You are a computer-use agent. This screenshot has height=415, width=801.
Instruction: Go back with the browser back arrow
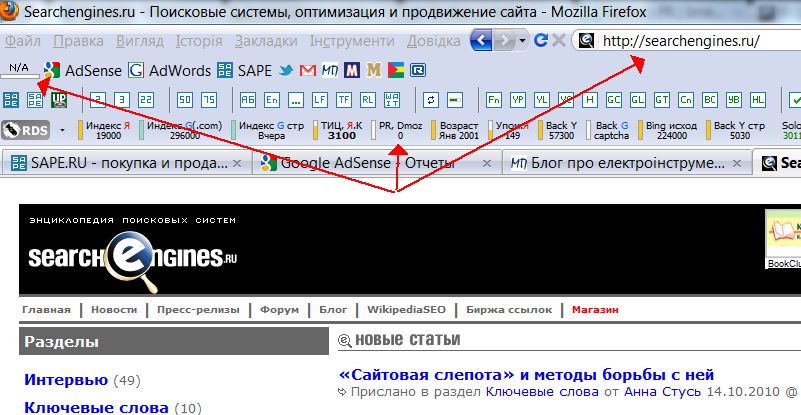coord(481,40)
